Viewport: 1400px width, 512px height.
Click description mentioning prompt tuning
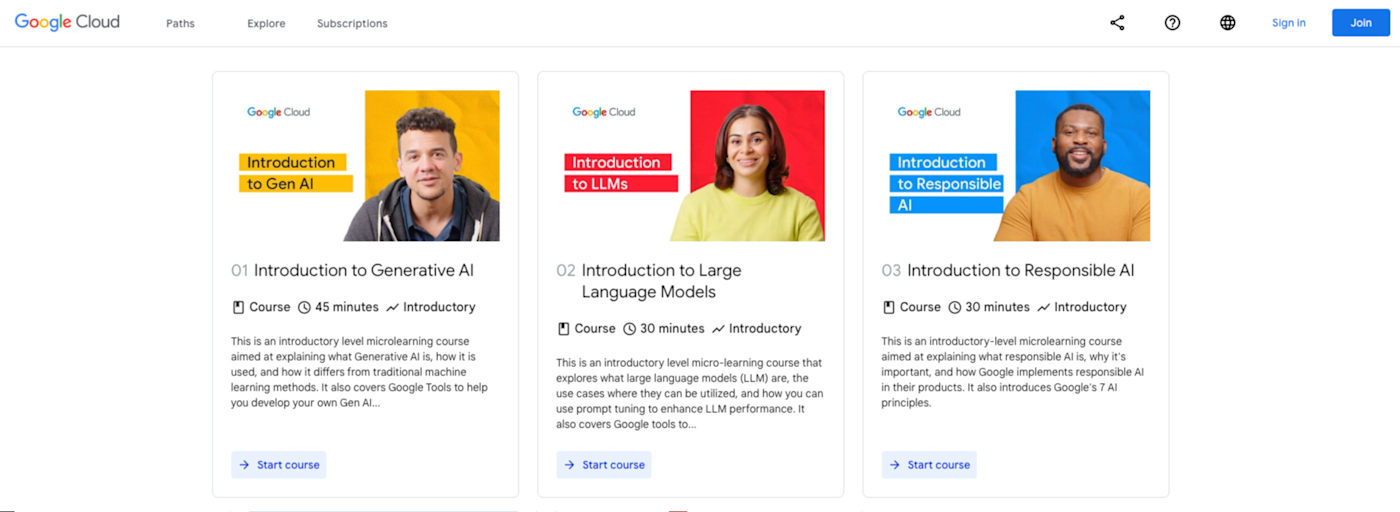(x=690, y=393)
